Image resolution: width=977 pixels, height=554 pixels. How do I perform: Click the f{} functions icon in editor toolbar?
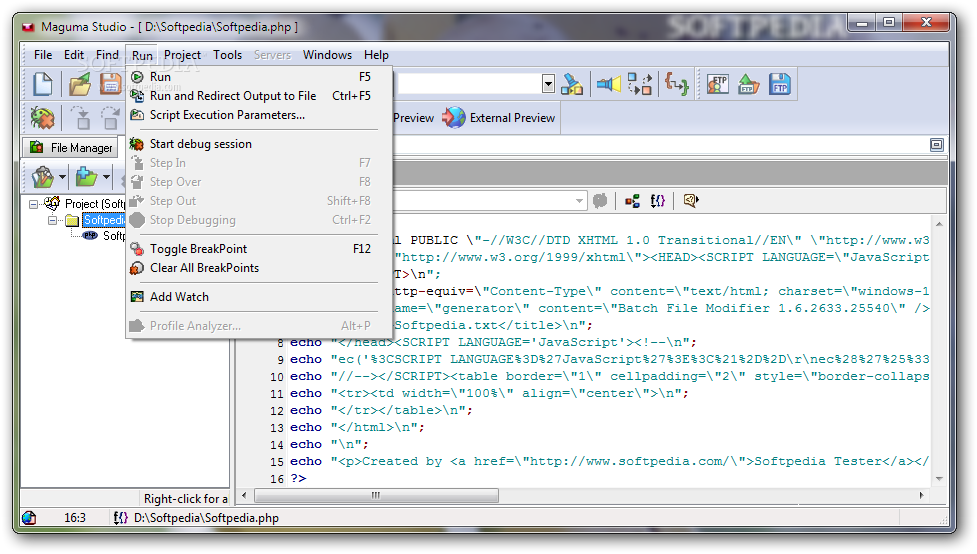click(658, 201)
